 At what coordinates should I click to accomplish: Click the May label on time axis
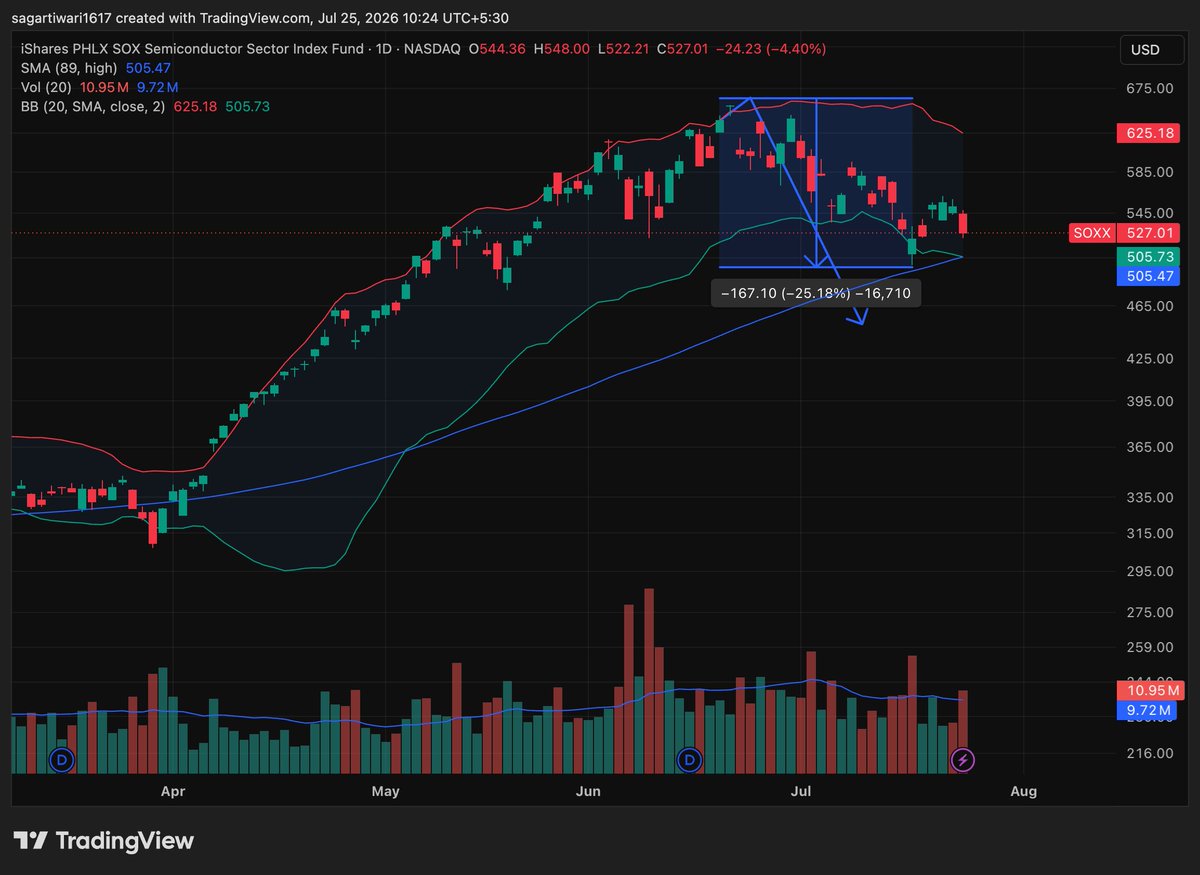coord(385,791)
